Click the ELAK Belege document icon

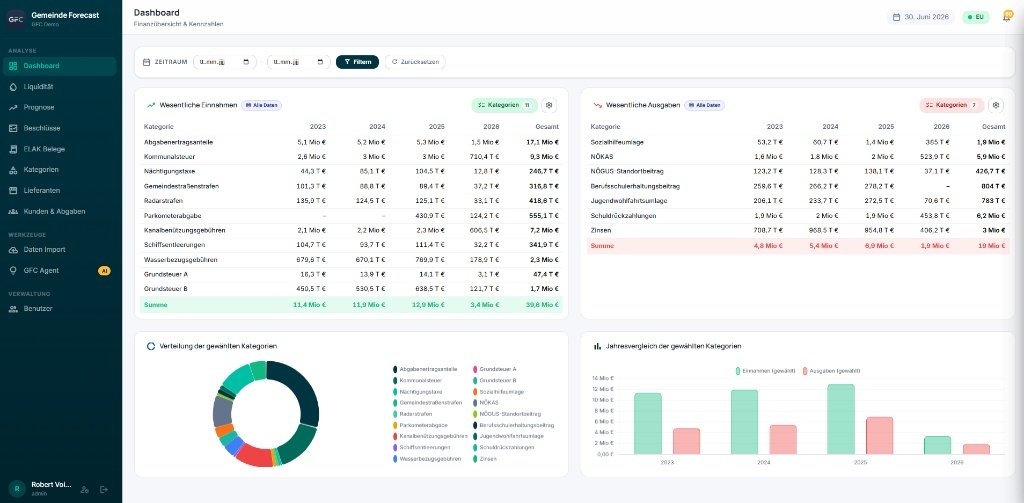tap(13, 149)
